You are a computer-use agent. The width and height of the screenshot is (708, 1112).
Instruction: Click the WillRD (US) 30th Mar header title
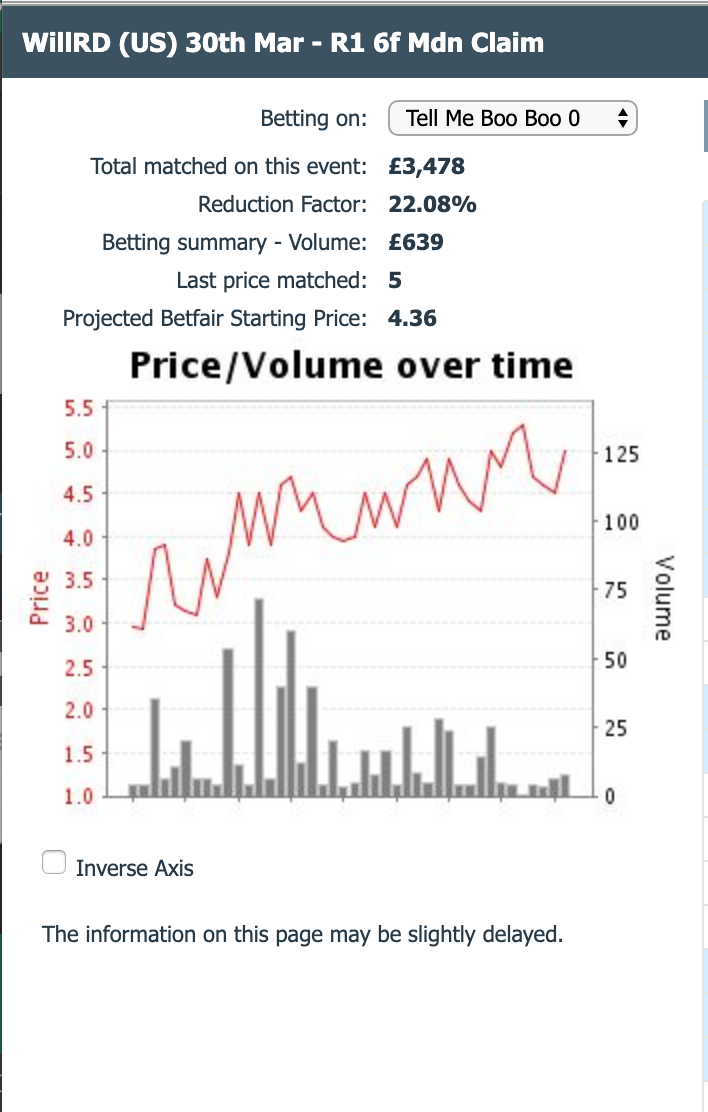[283, 43]
